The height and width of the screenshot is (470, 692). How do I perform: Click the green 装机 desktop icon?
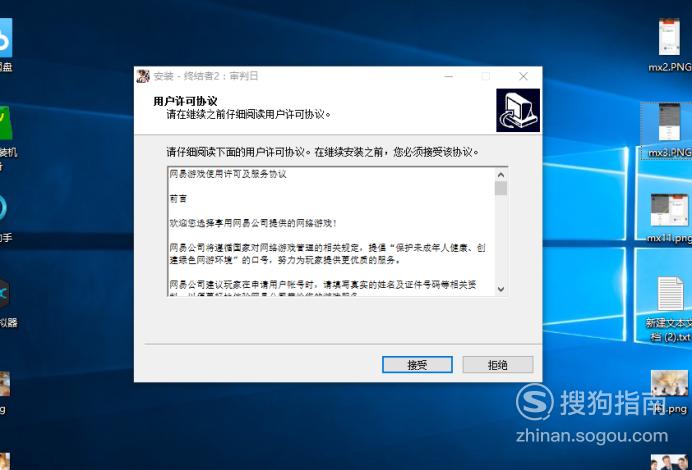click(7, 137)
